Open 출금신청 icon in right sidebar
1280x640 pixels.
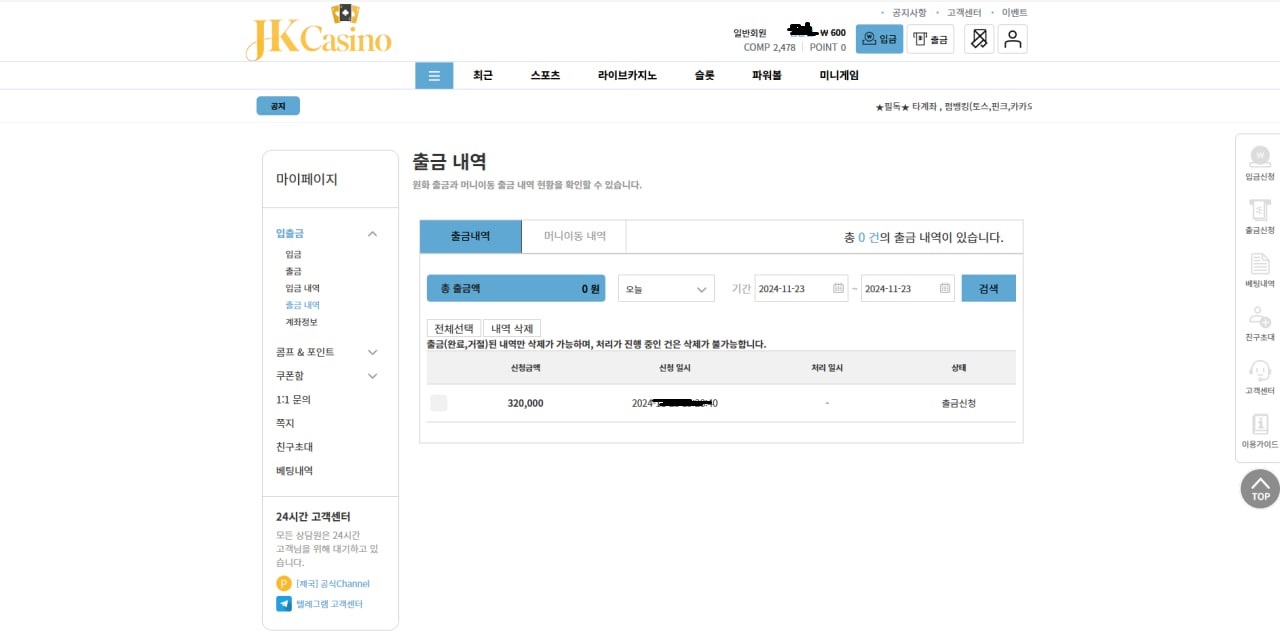coord(1259,211)
